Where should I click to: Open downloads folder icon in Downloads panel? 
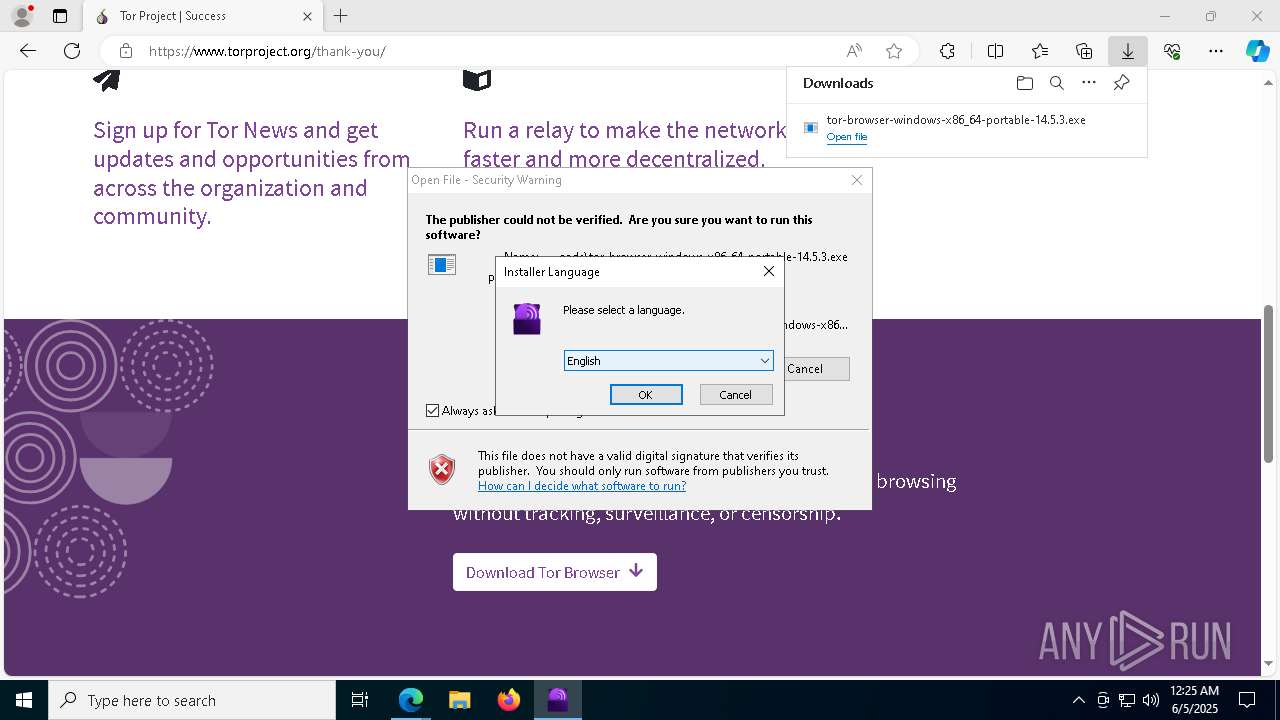[x=1024, y=83]
